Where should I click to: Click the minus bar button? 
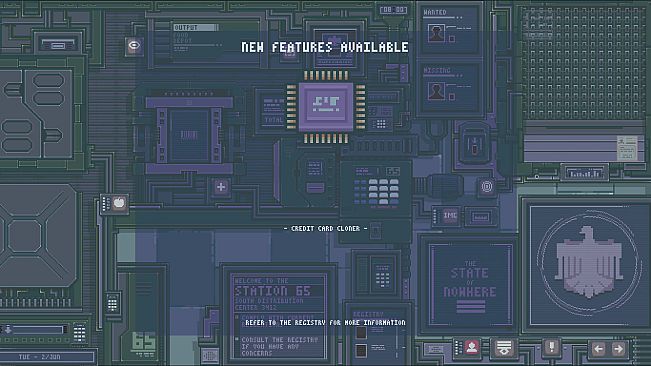click(315, 188)
